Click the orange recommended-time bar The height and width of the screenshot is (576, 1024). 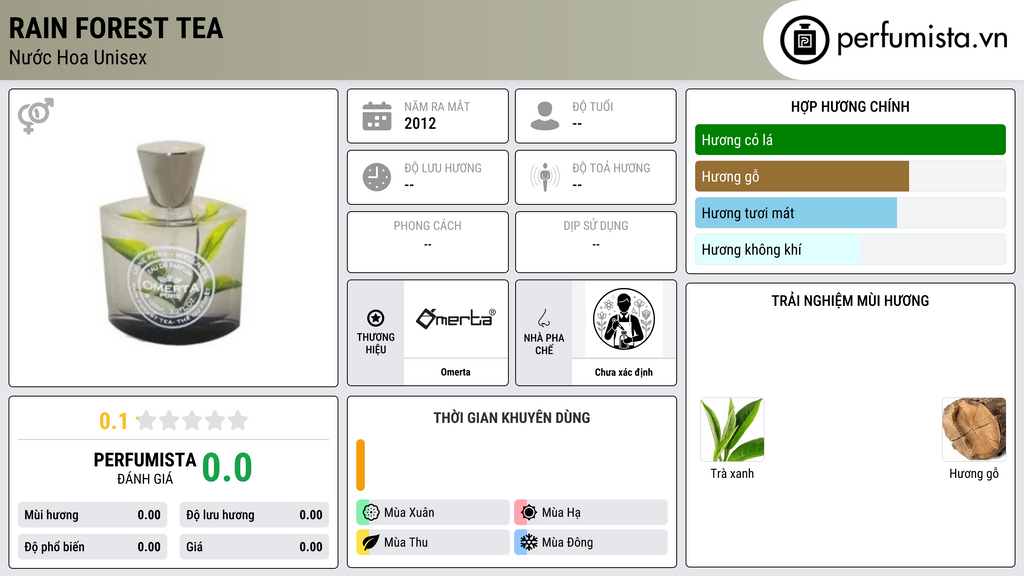[x=360, y=465]
